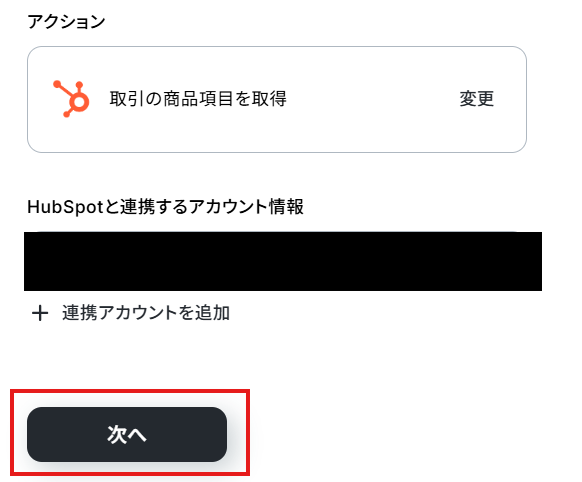Click the アクション section heading
Screen dimensions: 582x482
click(66, 22)
